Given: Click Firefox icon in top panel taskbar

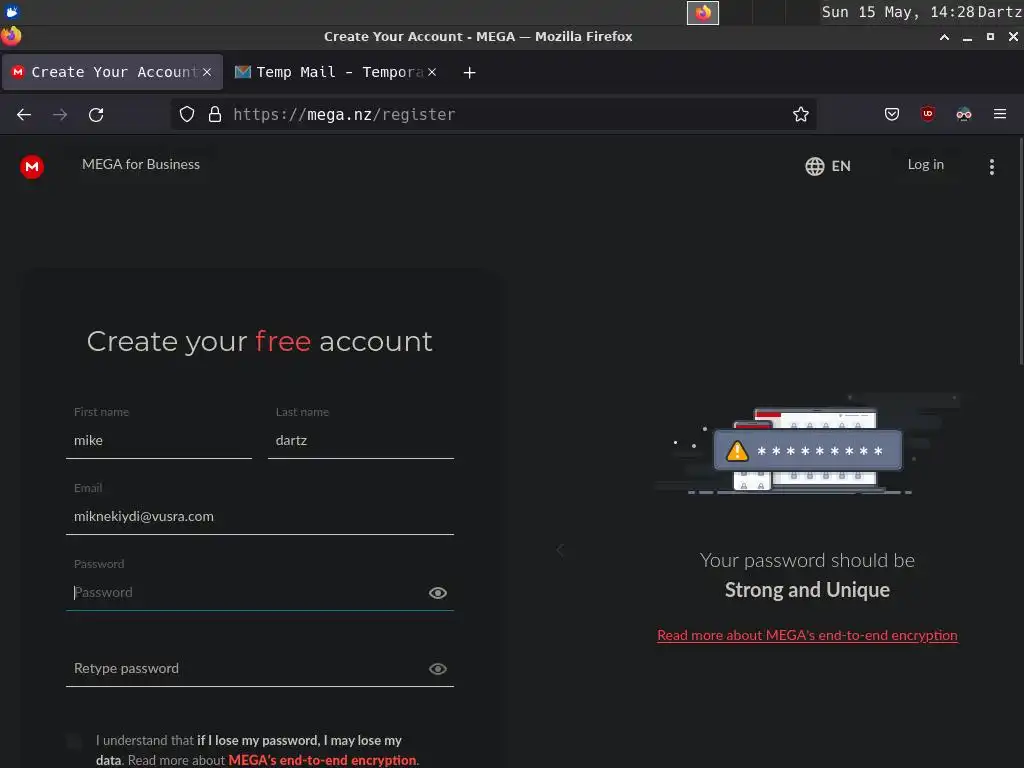Looking at the screenshot, I should (703, 12).
